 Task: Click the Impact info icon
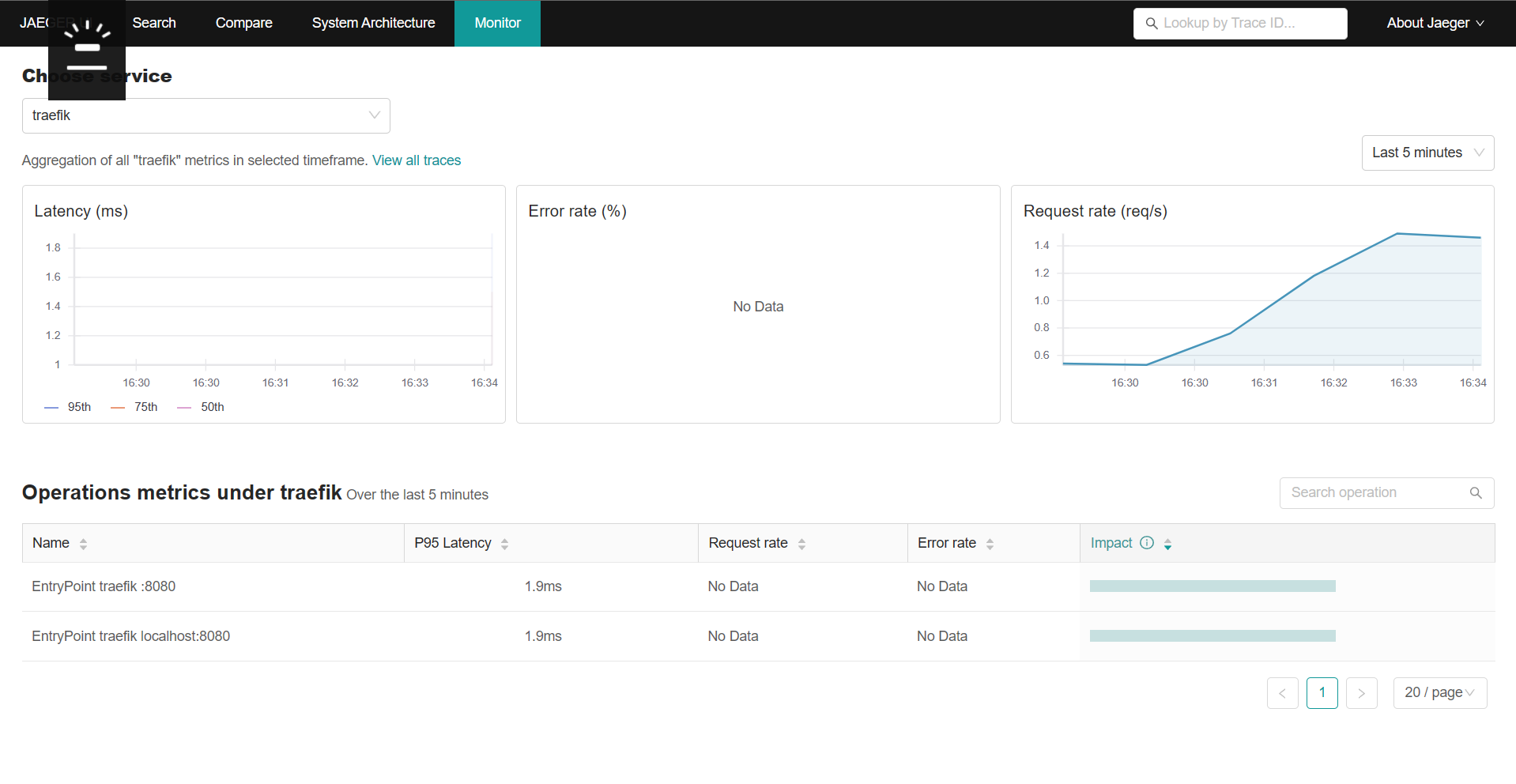[1147, 542]
